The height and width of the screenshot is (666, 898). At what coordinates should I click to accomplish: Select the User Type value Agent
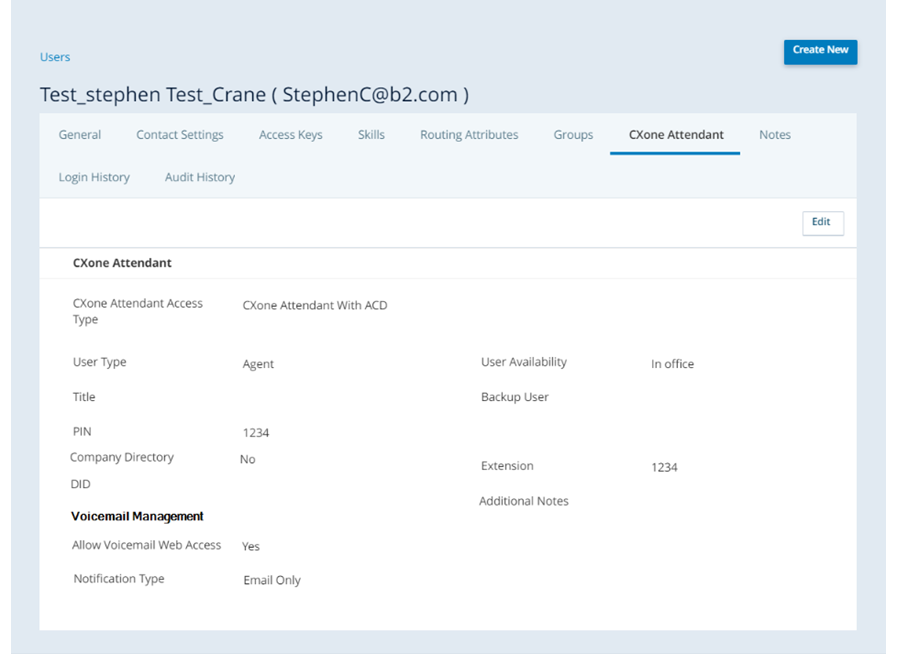click(258, 364)
